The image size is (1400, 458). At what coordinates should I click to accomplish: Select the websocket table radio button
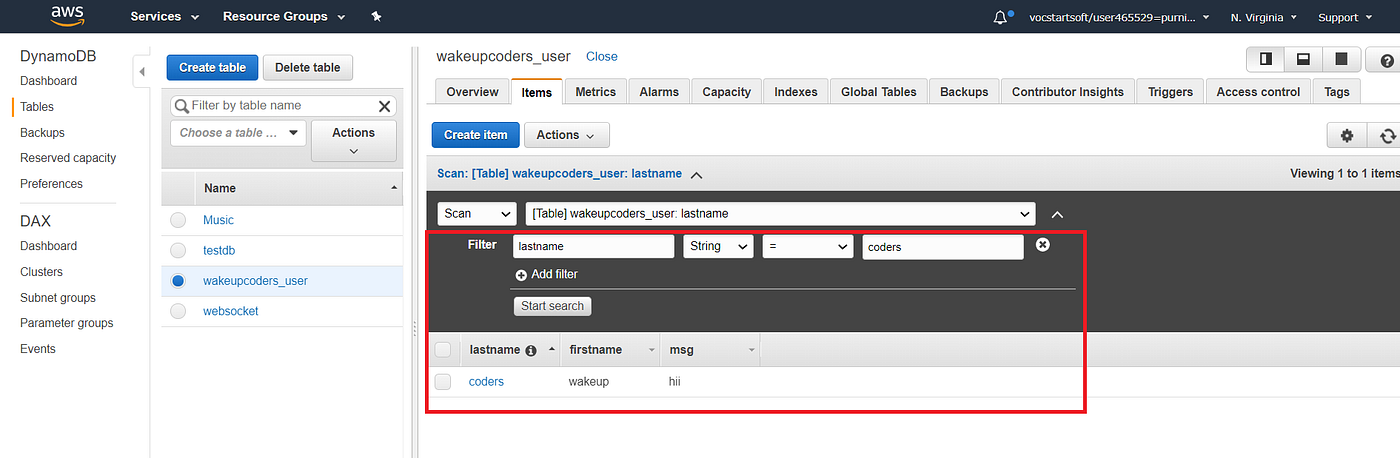178,311
